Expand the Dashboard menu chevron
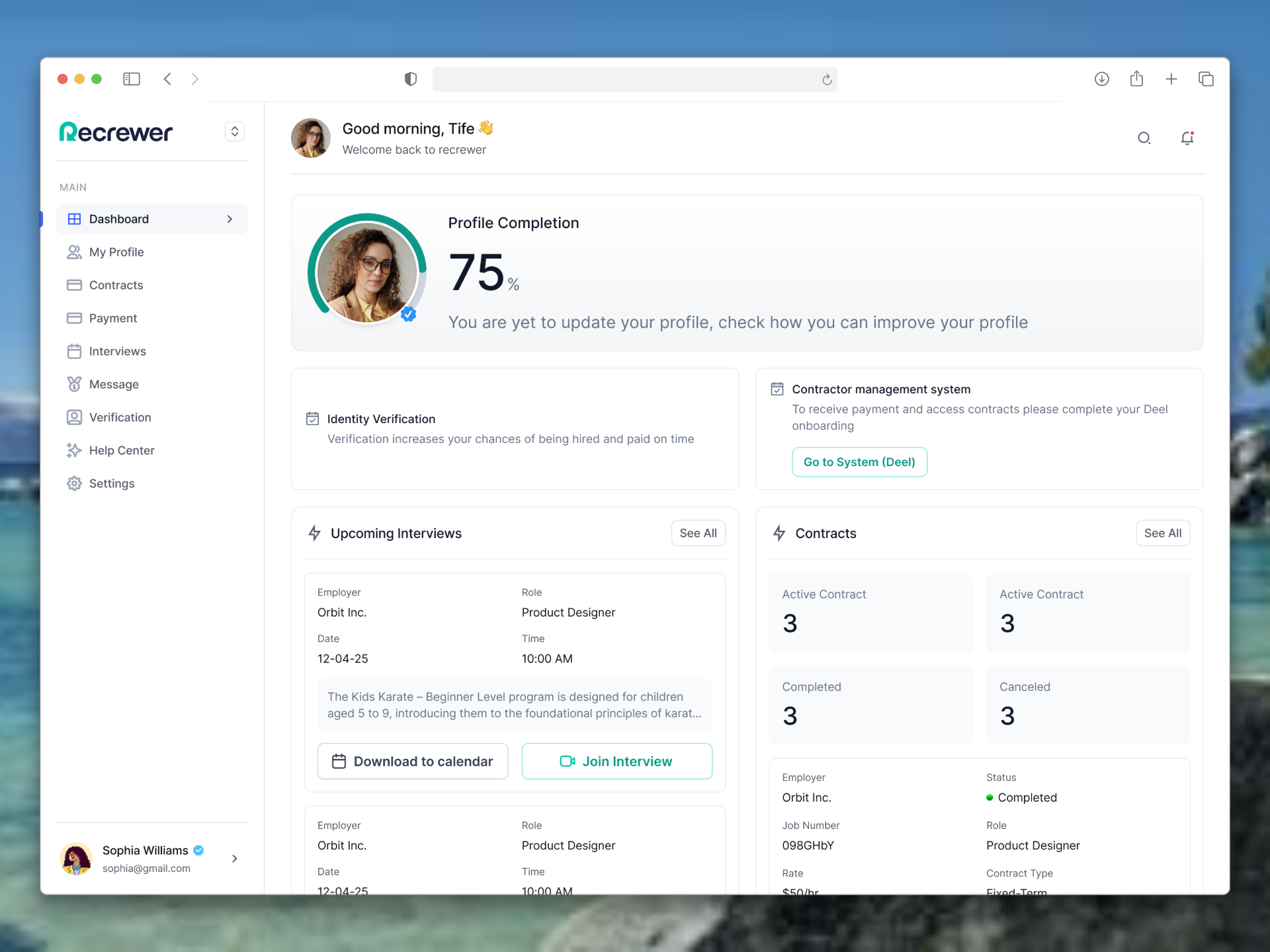The width and height of the screenshot is (1270, 952). click(x=230, y=219)
